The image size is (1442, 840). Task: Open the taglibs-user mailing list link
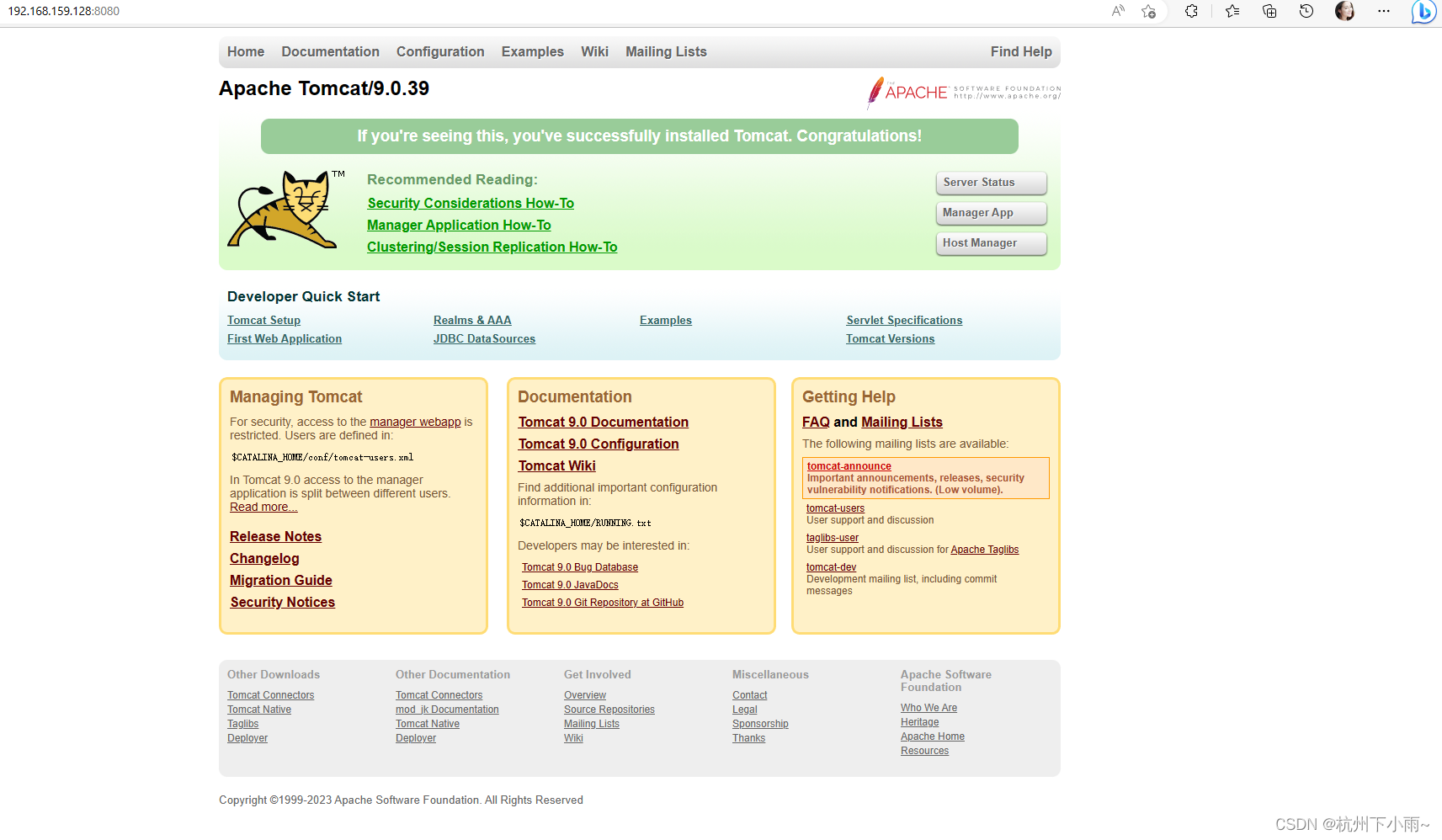[x=833, y=538]
